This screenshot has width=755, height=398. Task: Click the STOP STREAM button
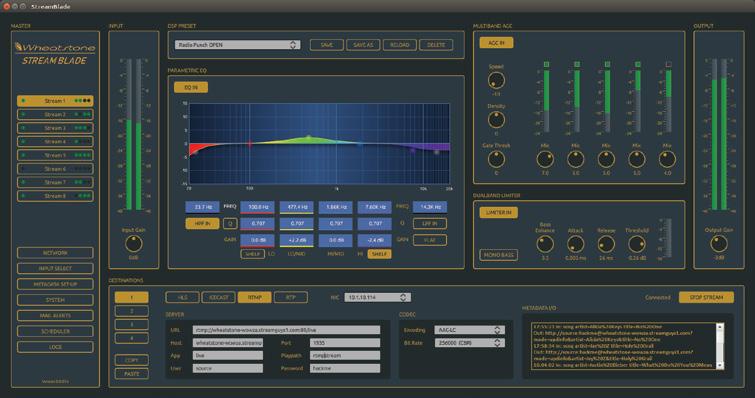coord(706,297)
